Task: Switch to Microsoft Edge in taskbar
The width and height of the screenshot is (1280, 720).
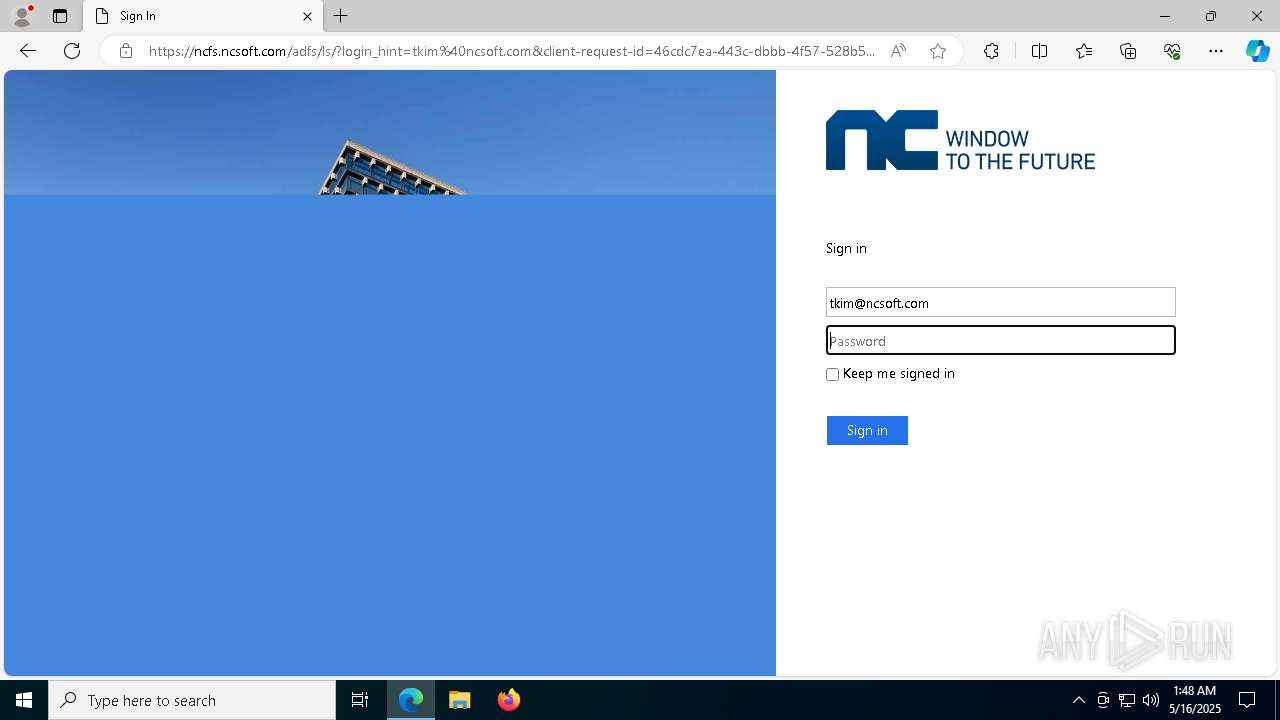Action: pyautogui.click(x=411, y=700)
